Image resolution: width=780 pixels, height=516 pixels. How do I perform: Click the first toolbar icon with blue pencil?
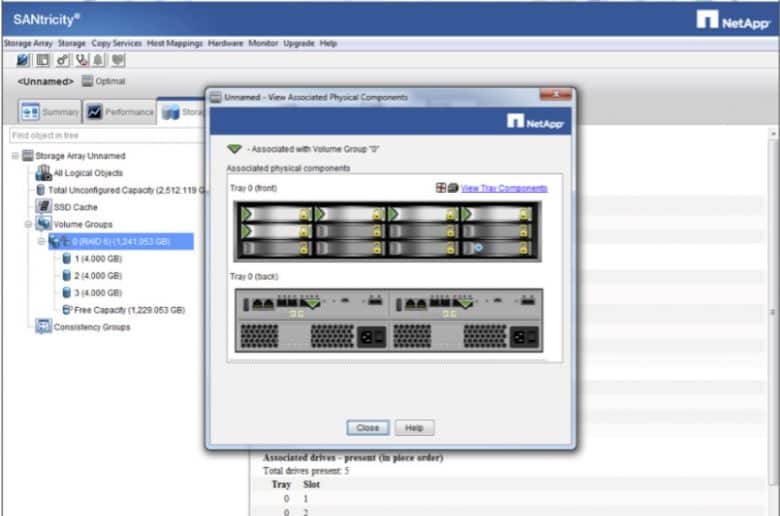point(23,60)
